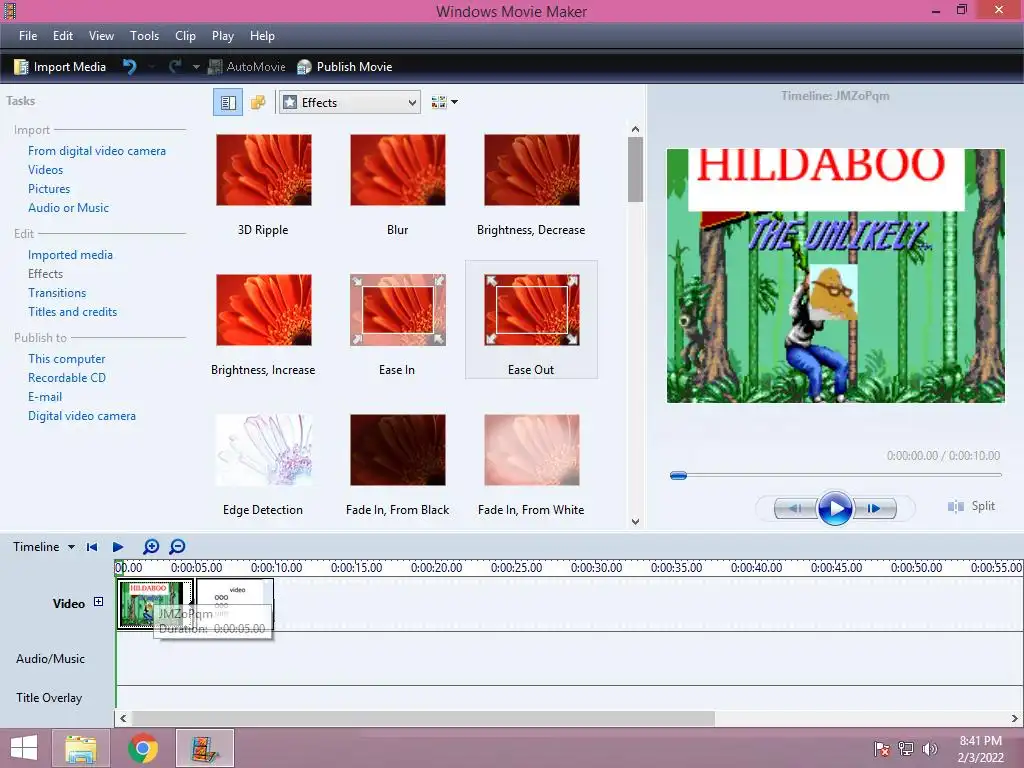Open Titles and credits link
1024x768 pixels.
[72, 312]
